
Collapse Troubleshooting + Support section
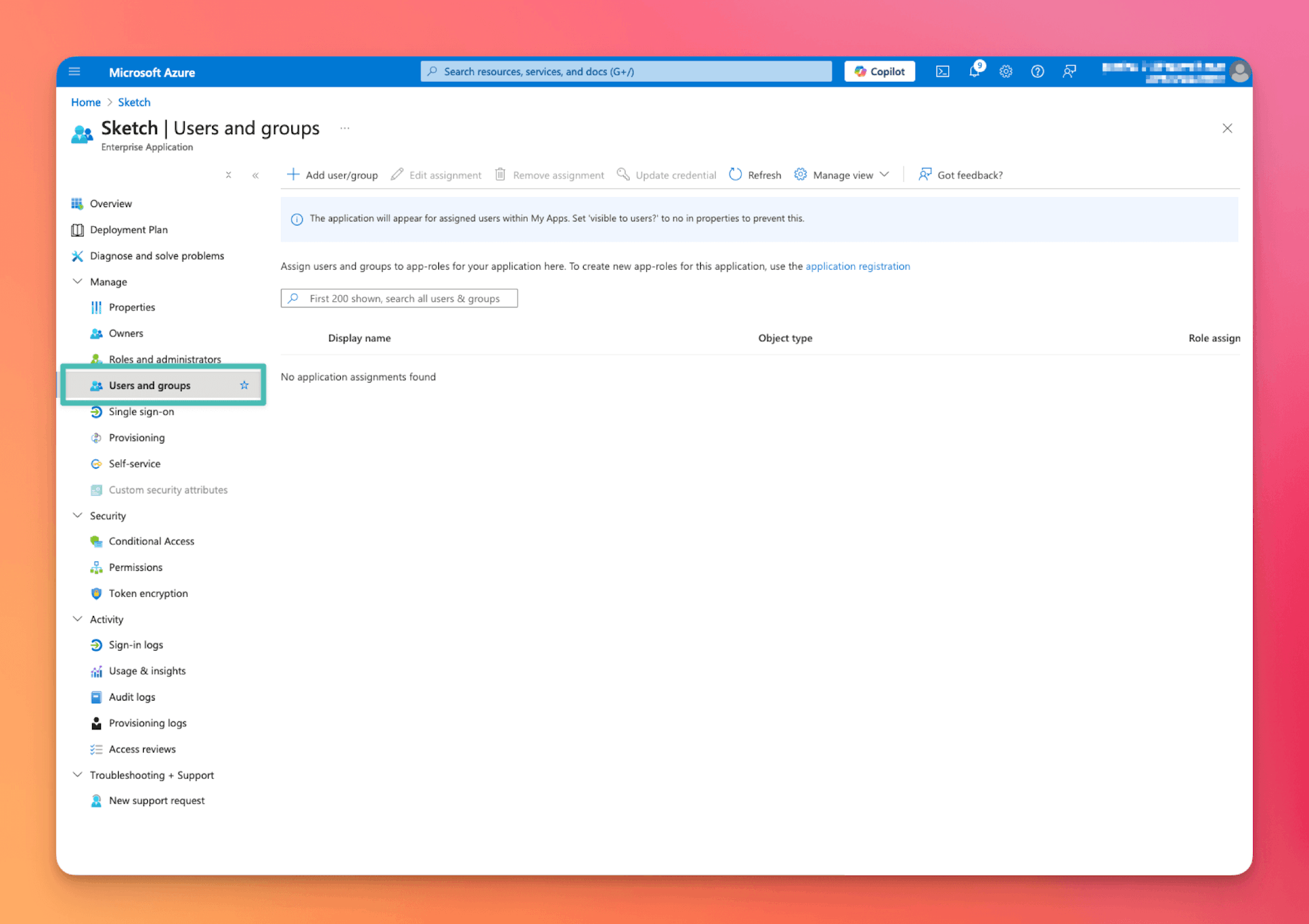tap(78, 775)
